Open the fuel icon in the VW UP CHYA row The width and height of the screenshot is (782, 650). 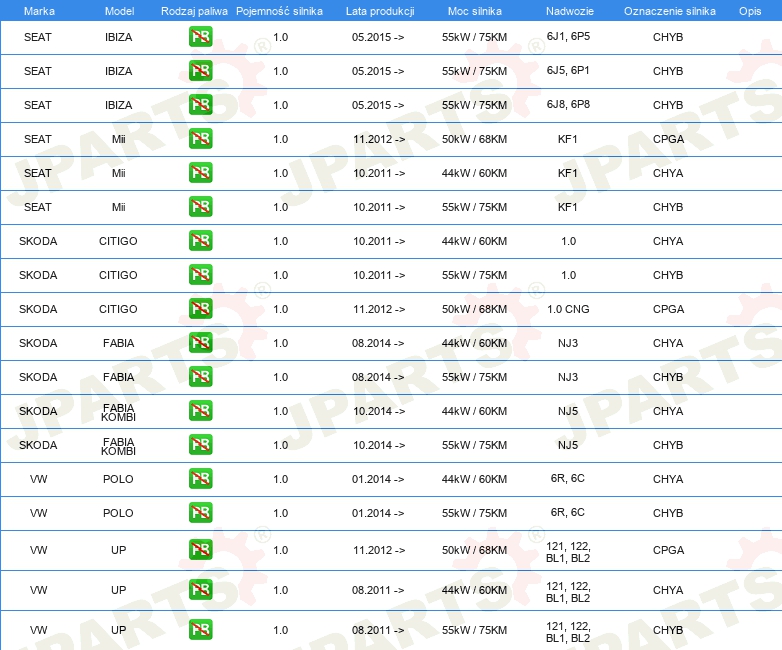click(200, 590)
